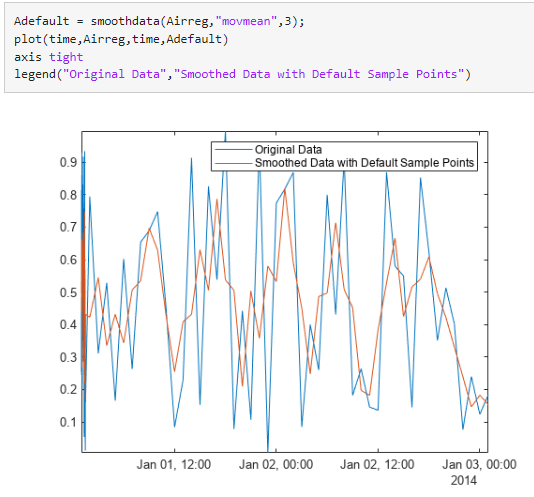The image size is (534, 497).
Task: Click the 'Jan 02, 00:00' axis label
Action: (x=276, y=464)
